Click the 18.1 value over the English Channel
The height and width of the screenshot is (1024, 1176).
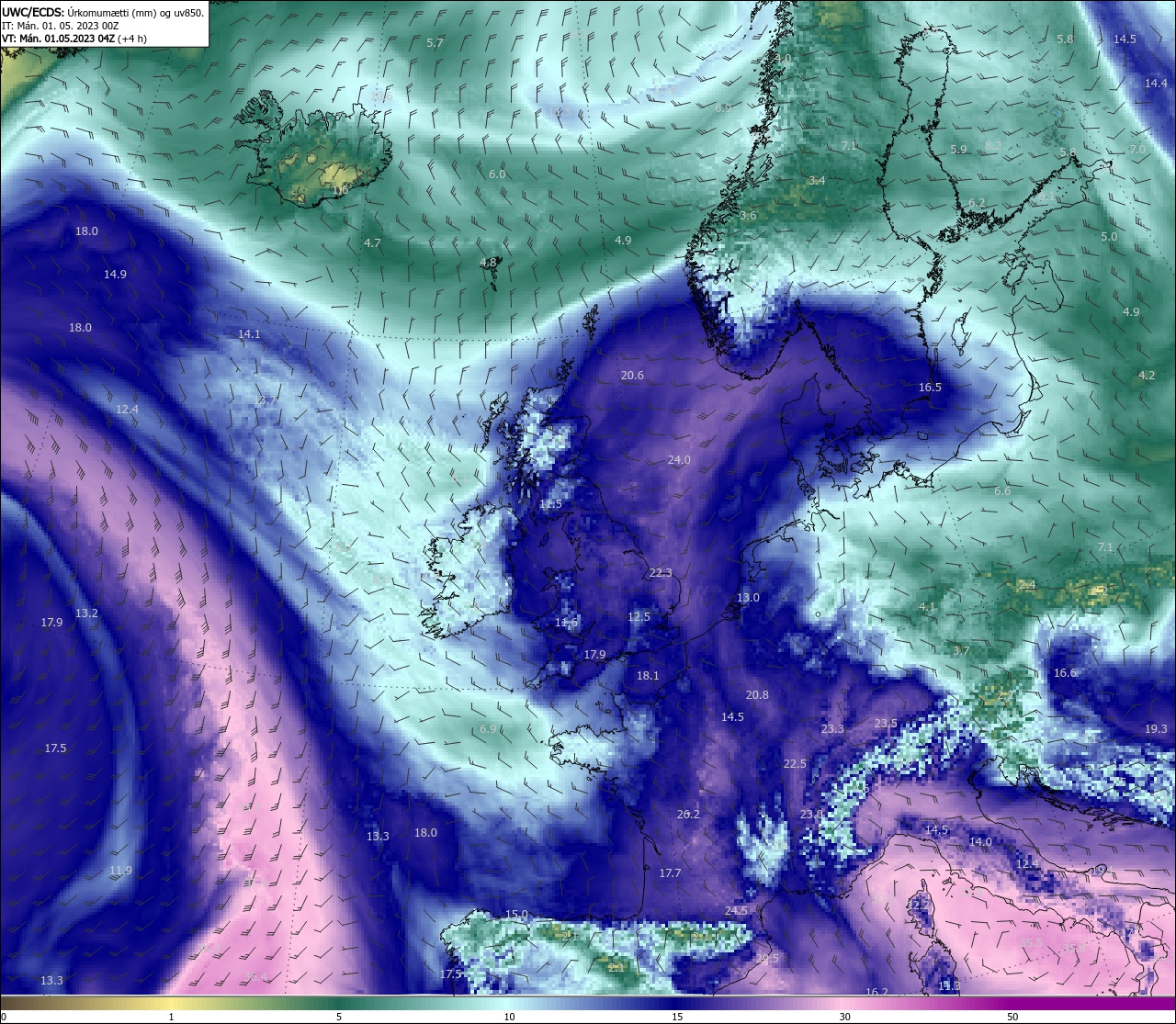[x=648, y=676]
